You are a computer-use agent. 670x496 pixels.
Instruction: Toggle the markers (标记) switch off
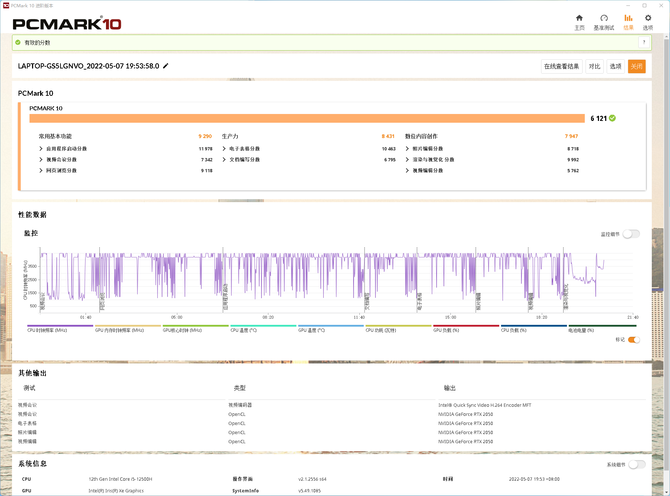click(x=634, y=340)
